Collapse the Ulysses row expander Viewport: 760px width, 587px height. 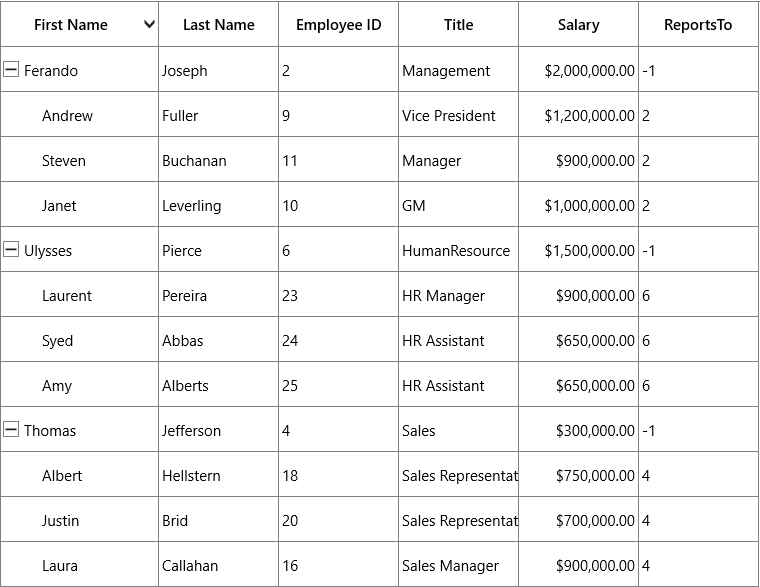11,250
